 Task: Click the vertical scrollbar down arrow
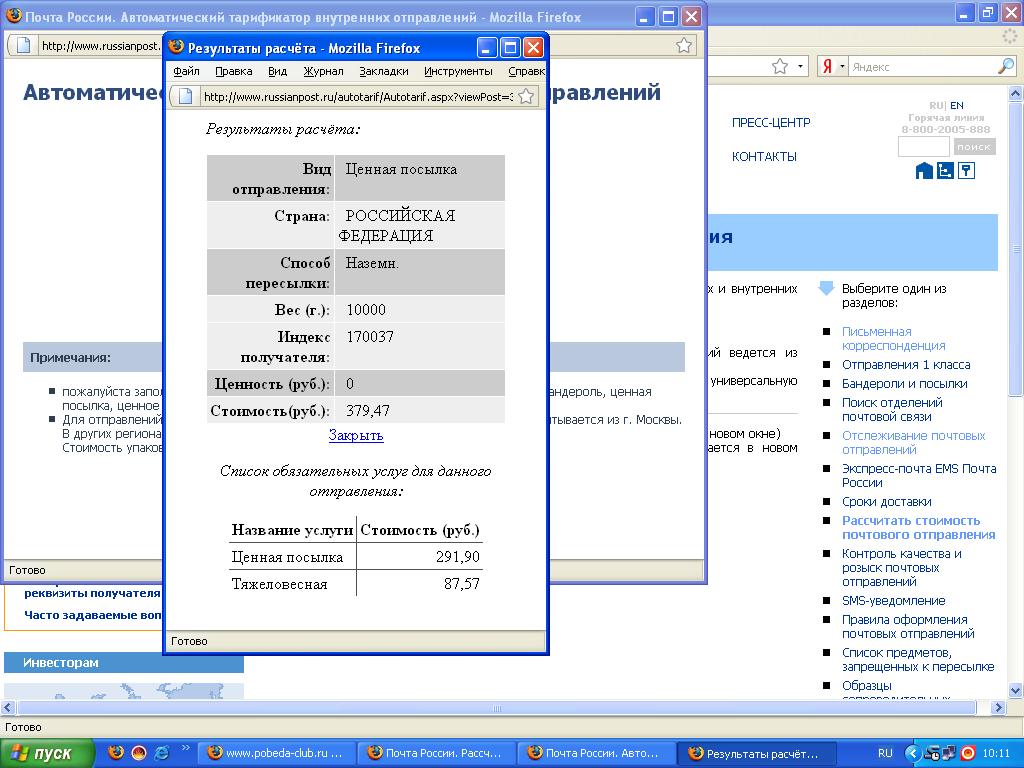1016,690
